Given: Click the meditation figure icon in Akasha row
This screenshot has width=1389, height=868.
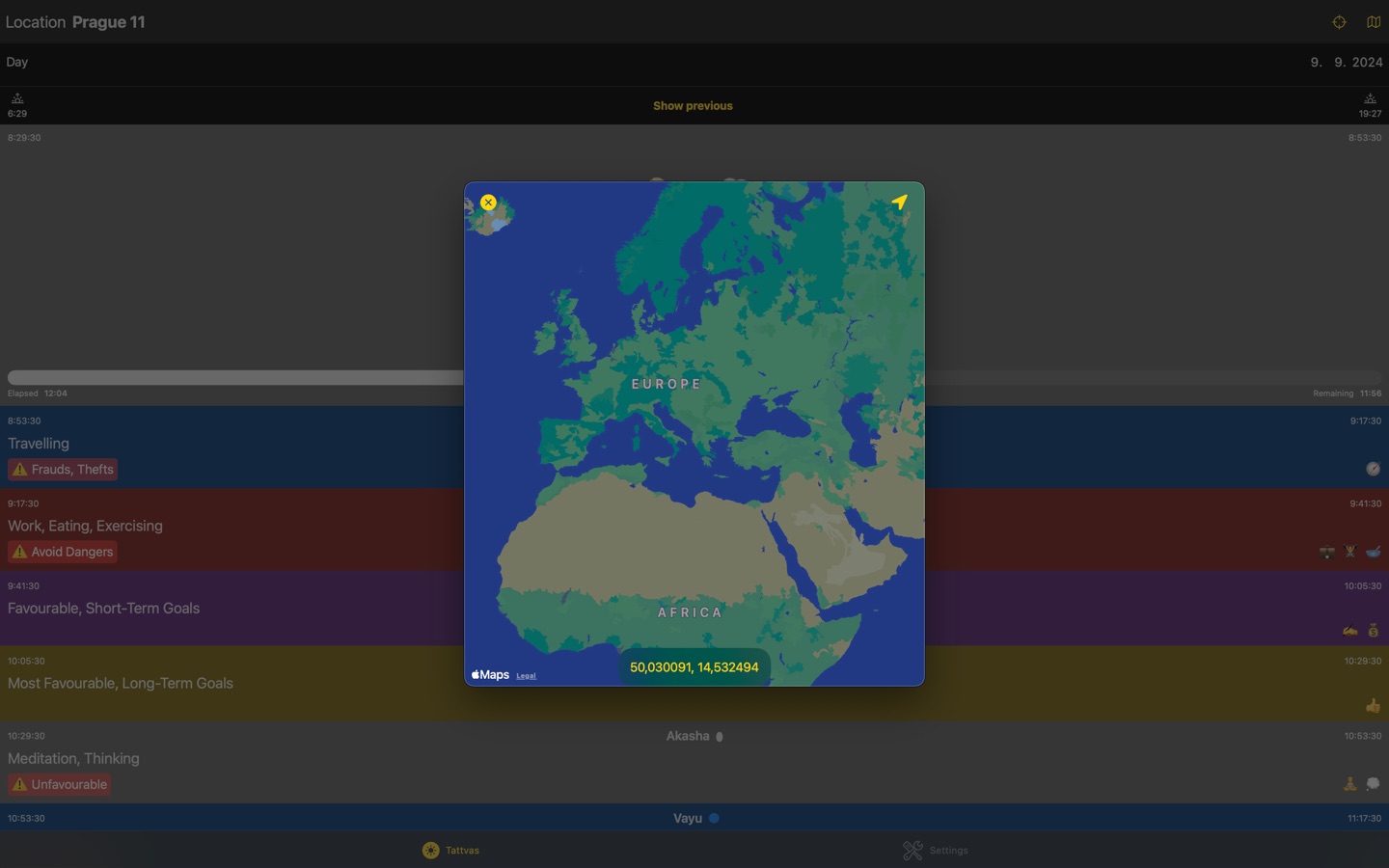Looking at the screenshot, I should coord(1349,784).
